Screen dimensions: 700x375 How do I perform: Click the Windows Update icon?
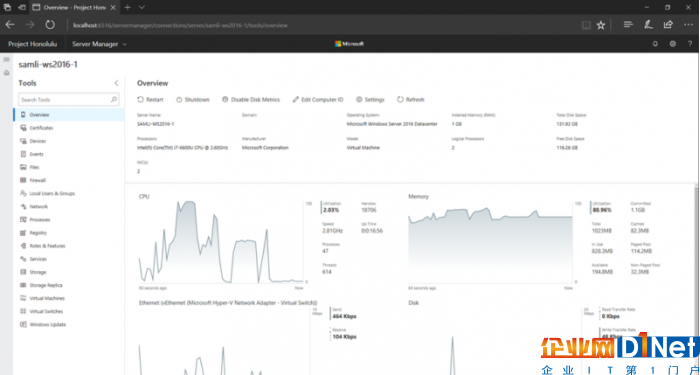(x=23, y=324)
